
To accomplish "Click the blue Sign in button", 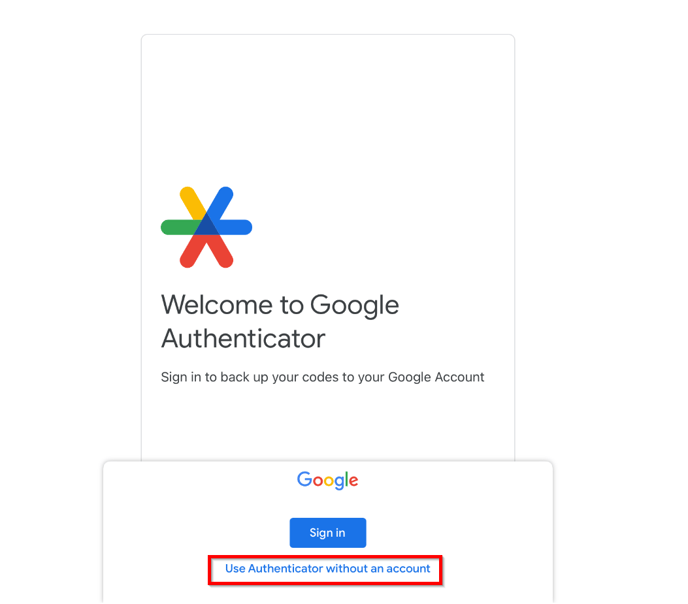I will coord(328,533).
